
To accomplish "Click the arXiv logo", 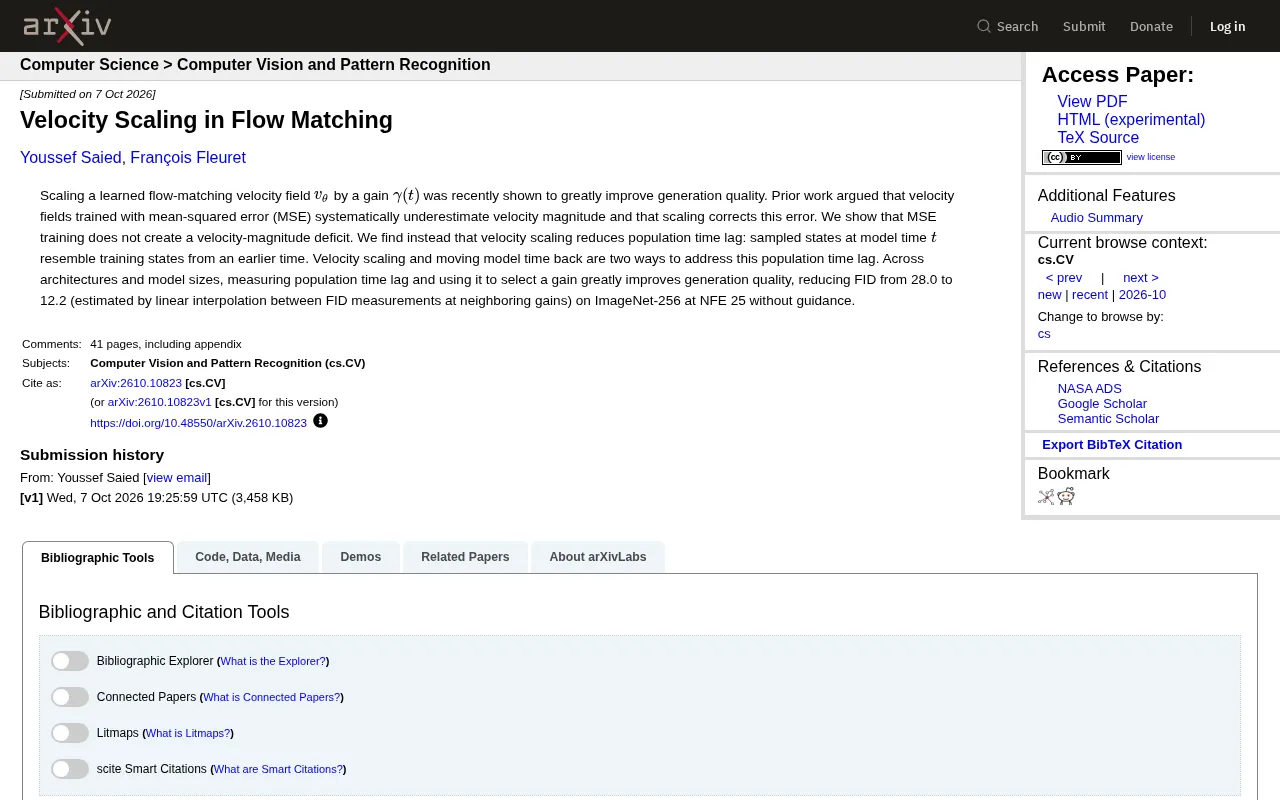I will 67,26.
